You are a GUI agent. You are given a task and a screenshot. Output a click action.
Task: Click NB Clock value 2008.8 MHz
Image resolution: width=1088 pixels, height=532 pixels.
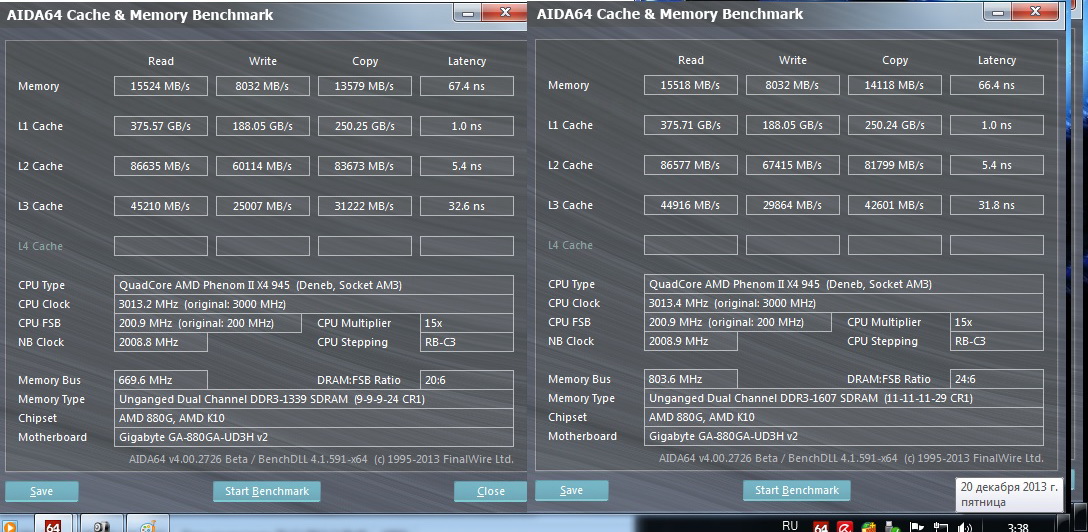(x=160, y=342)
